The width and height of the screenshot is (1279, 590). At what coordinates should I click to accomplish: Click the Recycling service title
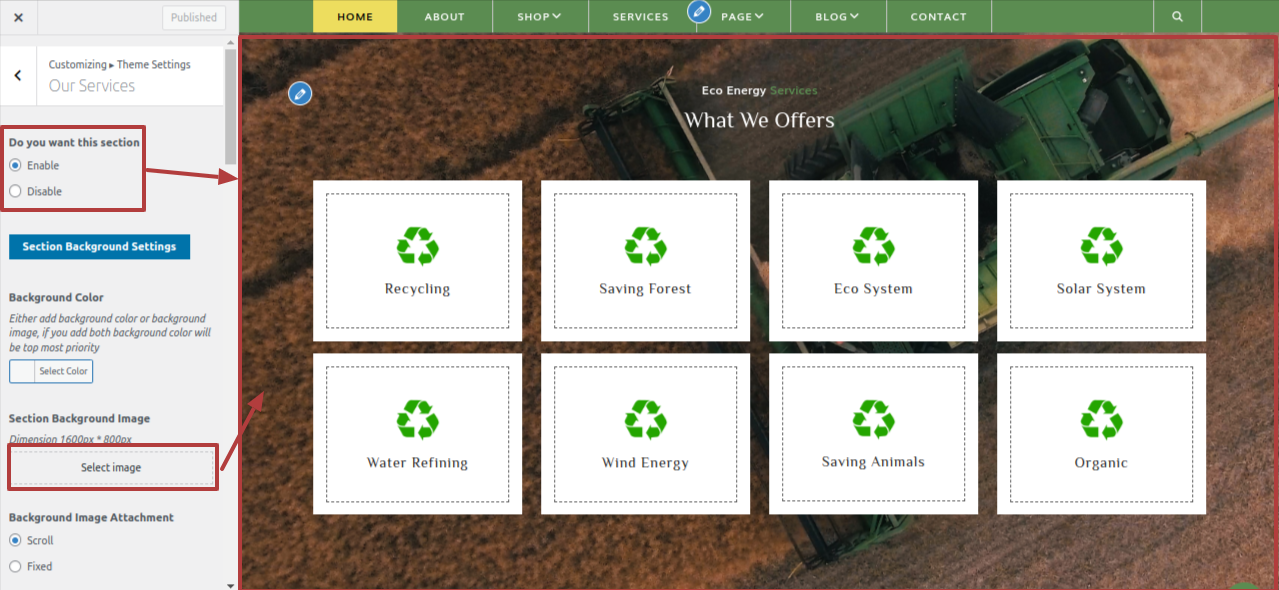pos(417,289)
